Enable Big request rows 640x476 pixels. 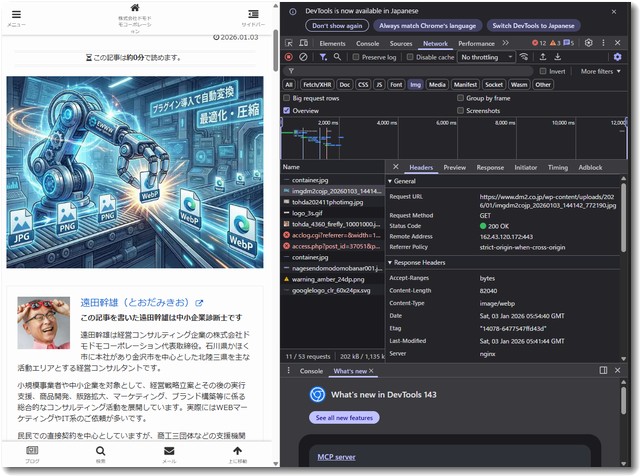pos(287,98)
